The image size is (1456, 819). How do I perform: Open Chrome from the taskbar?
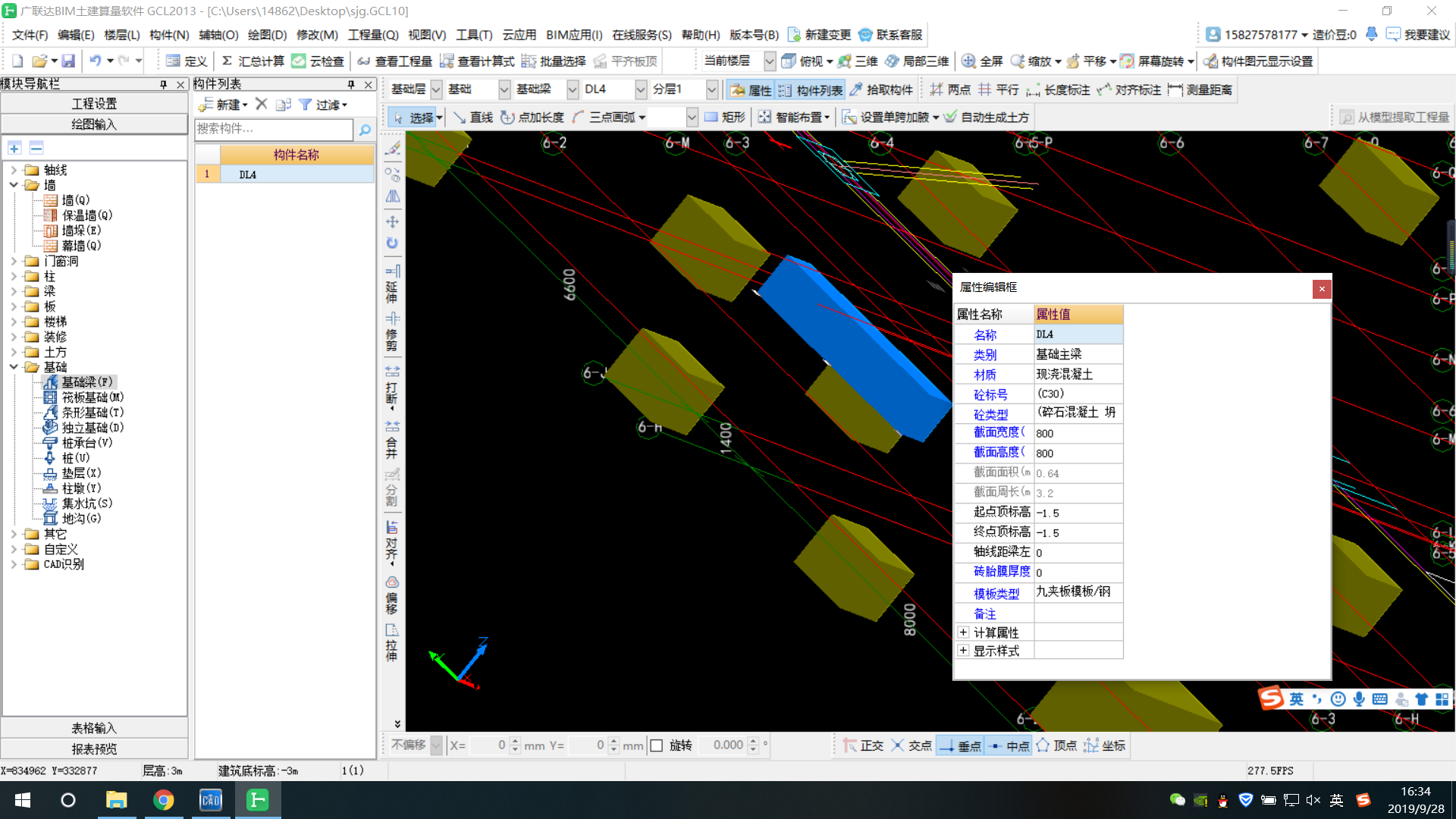tap(163, 800)
